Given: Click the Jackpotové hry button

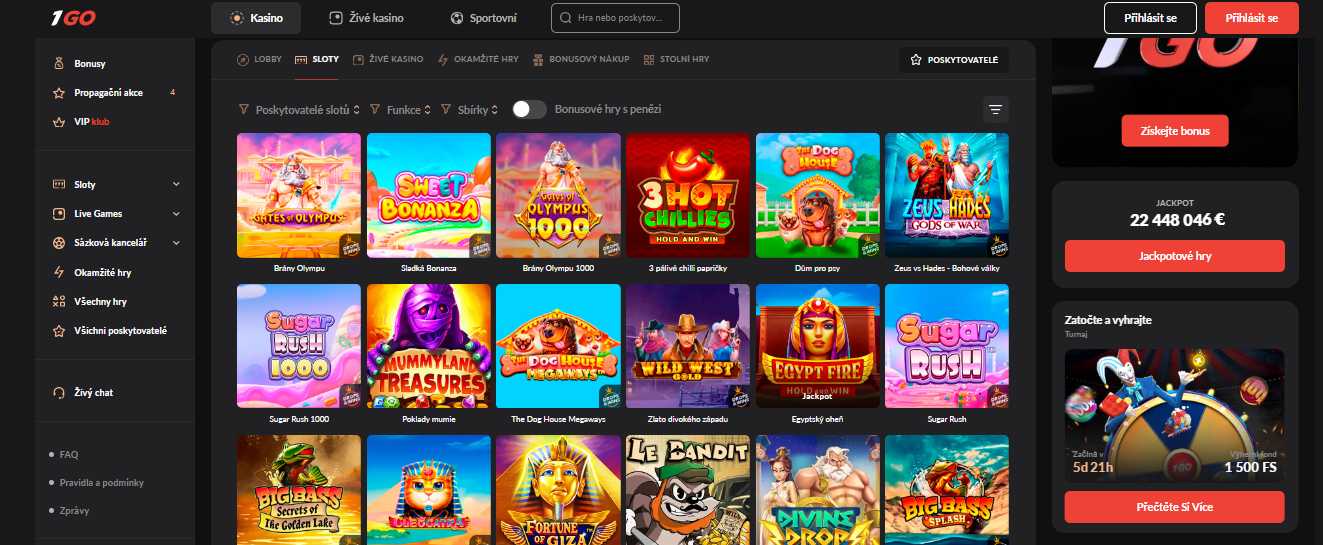Looking at the screenshot, I should tap(1175, 256).
